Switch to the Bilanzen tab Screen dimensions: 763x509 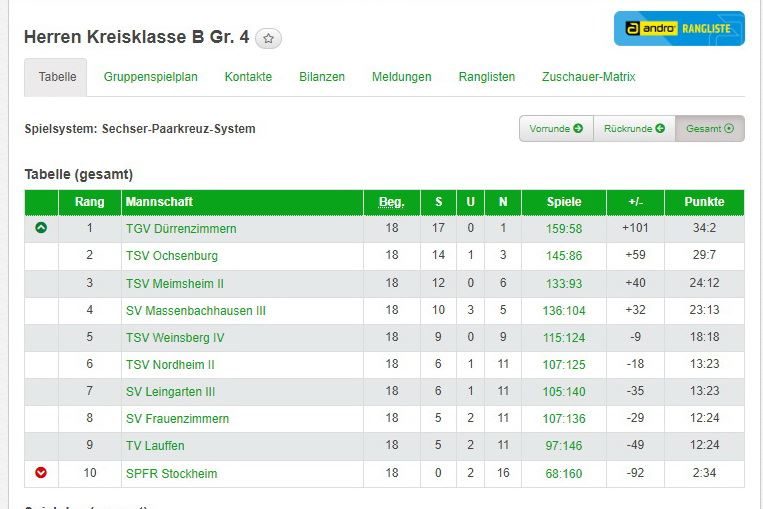pos(322,77)
